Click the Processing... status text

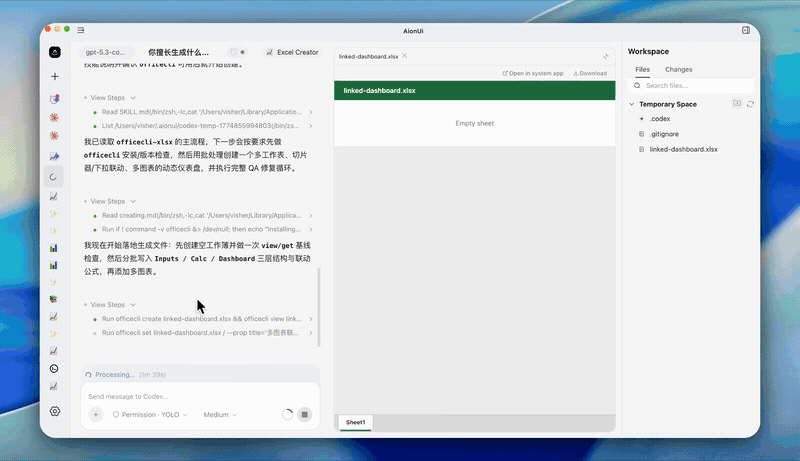point(115,374)
